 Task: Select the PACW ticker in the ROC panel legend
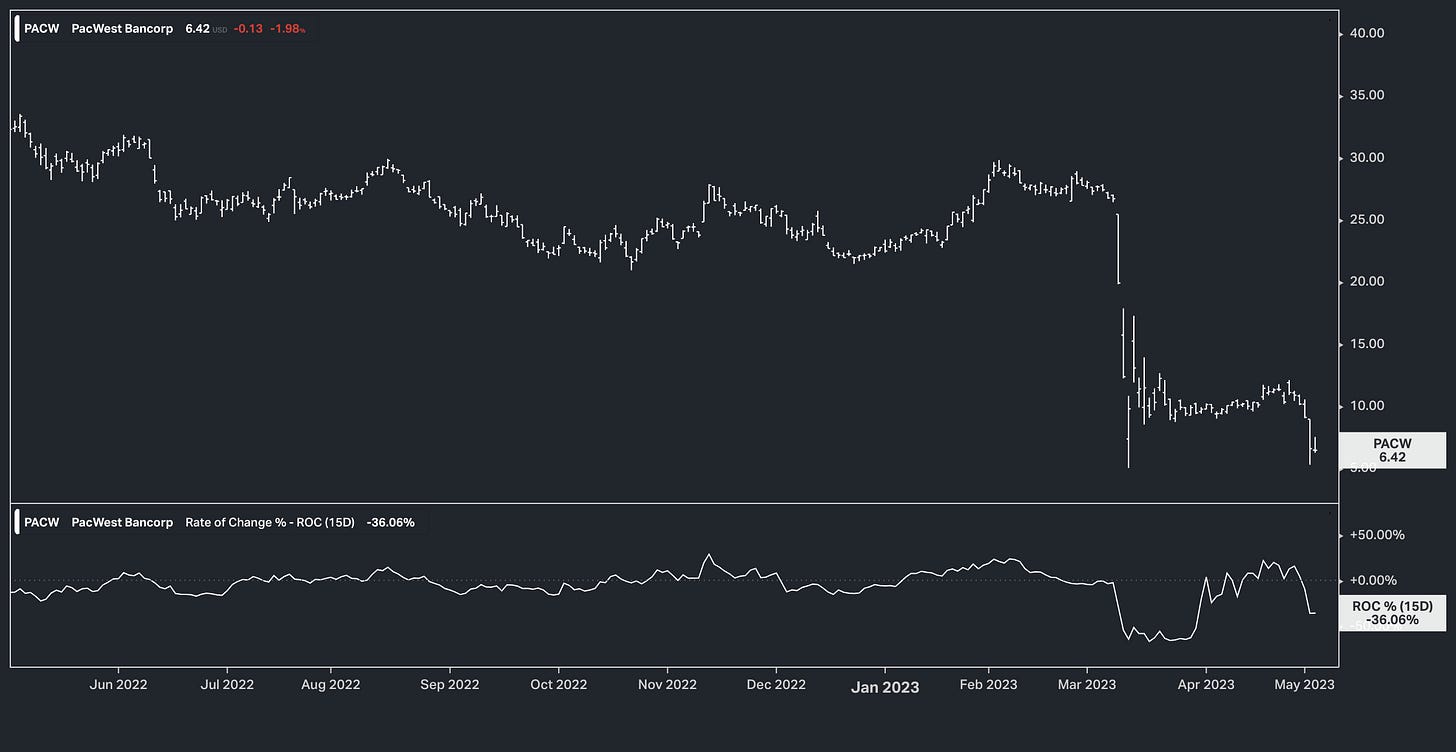pos(42,522)
